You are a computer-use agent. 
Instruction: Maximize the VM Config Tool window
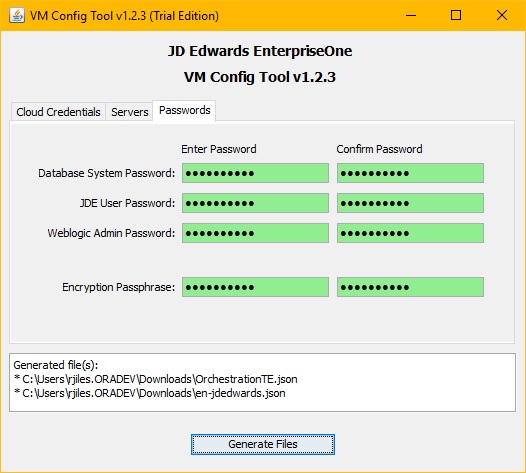(x=456, y=15)
